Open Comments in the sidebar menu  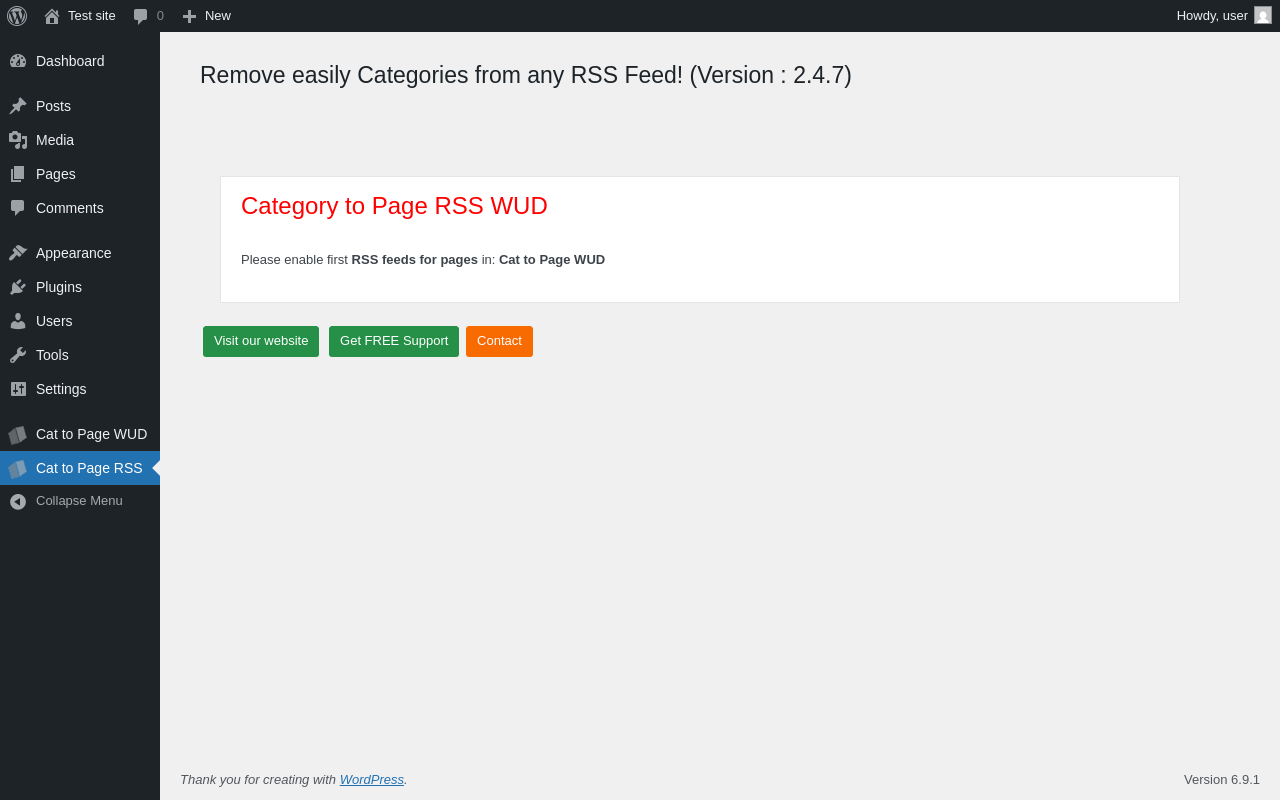(x=80, y=208)
